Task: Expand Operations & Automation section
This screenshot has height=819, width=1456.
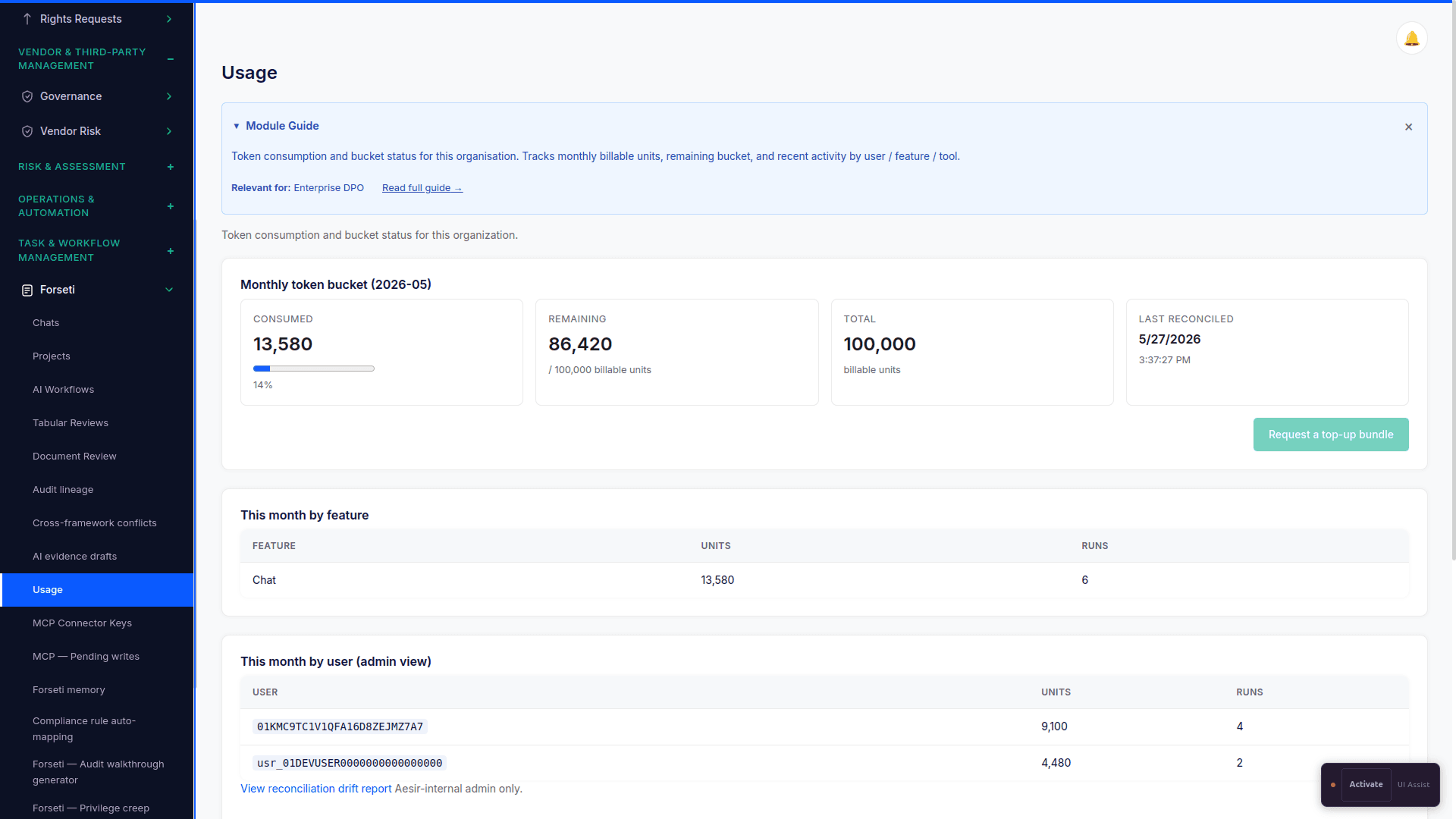Action: (171, 206)
